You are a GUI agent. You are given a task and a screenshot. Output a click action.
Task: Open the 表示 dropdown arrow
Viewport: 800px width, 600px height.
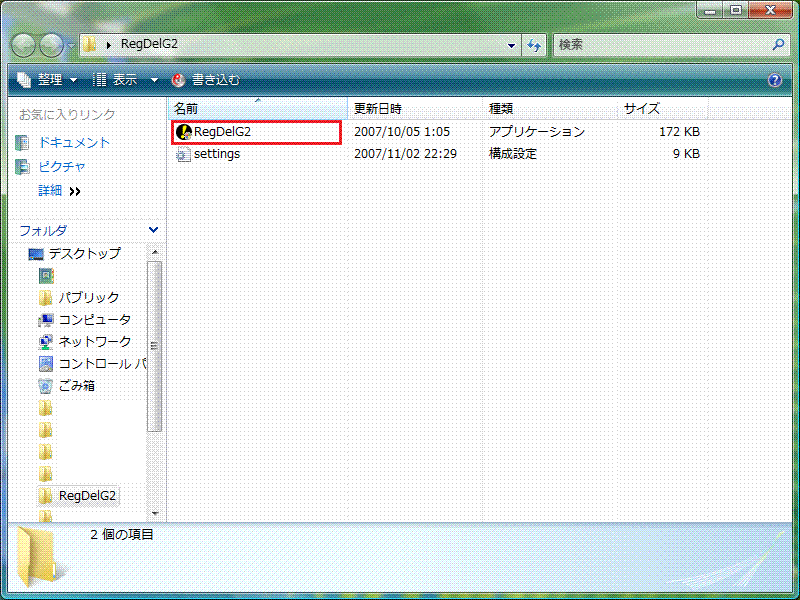tap(154, 80)
